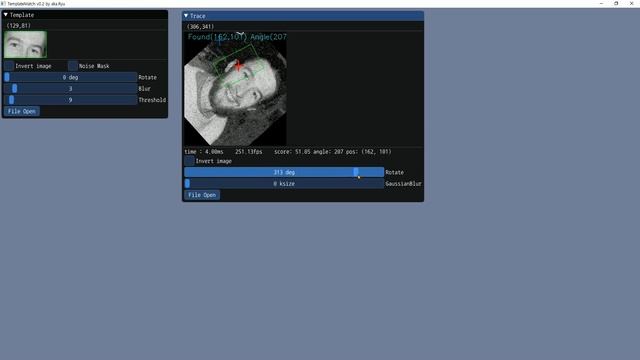This screenshot has width=640, height=360.
Task: Minimize the TemplateMatch window
Action: (x=601, y=4)
